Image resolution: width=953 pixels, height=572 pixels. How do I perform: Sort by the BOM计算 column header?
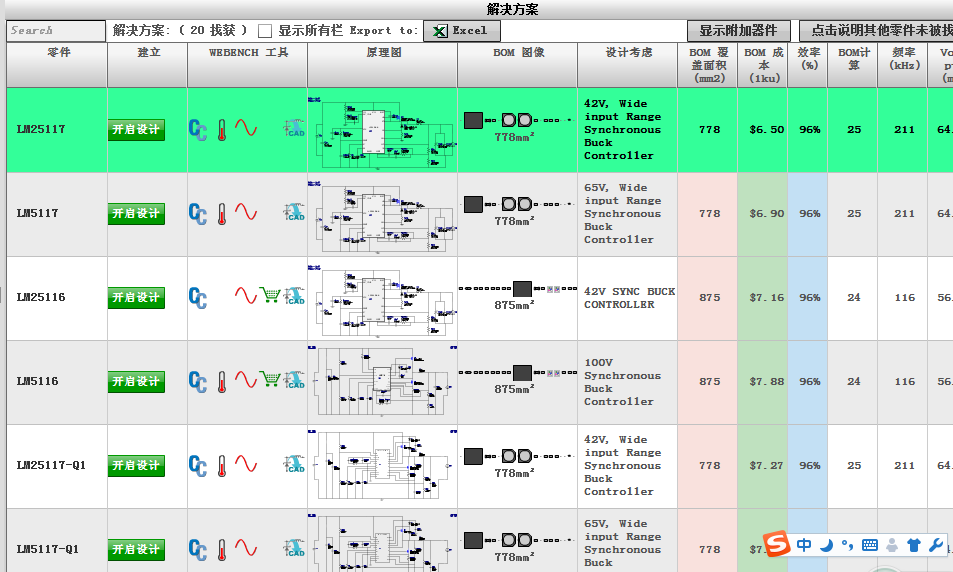pyautogui.click(x=853, y=65)
